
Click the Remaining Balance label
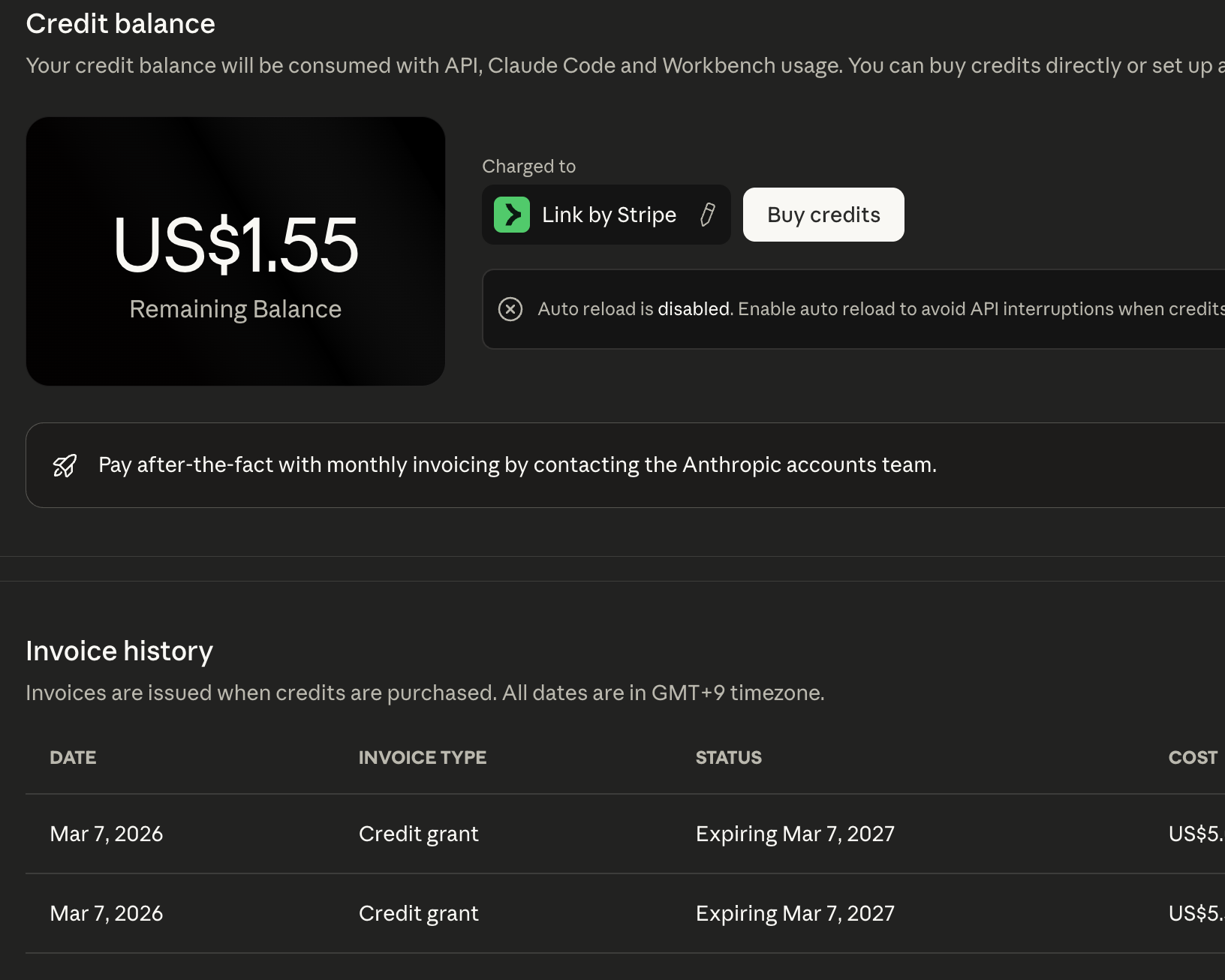pyautogui.click(x=235, y=309)
